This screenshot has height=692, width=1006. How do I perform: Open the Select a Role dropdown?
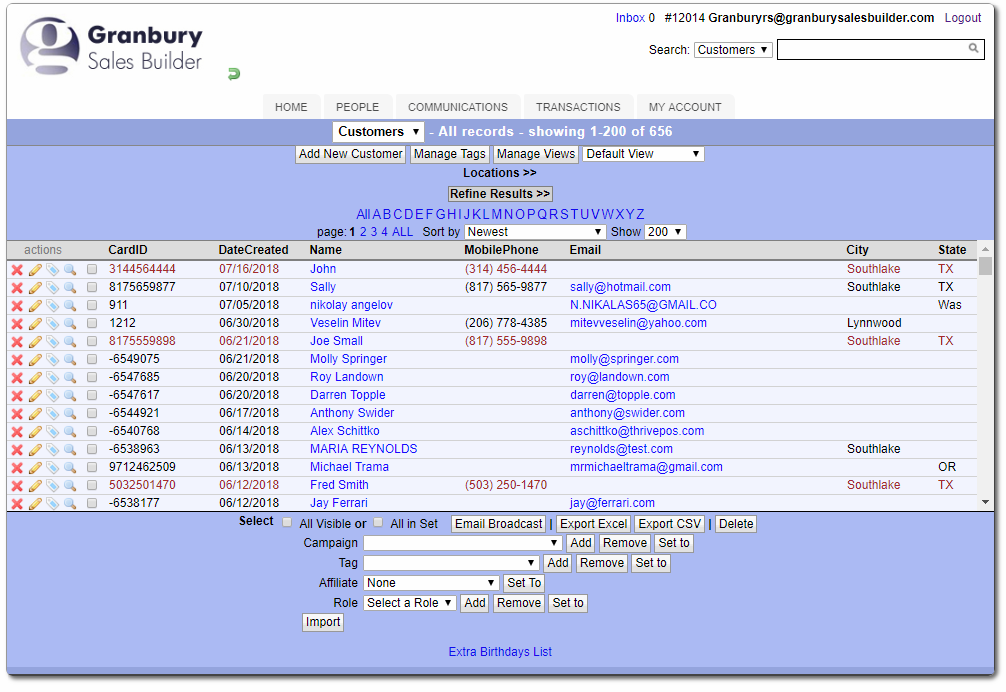pos(410,603)
